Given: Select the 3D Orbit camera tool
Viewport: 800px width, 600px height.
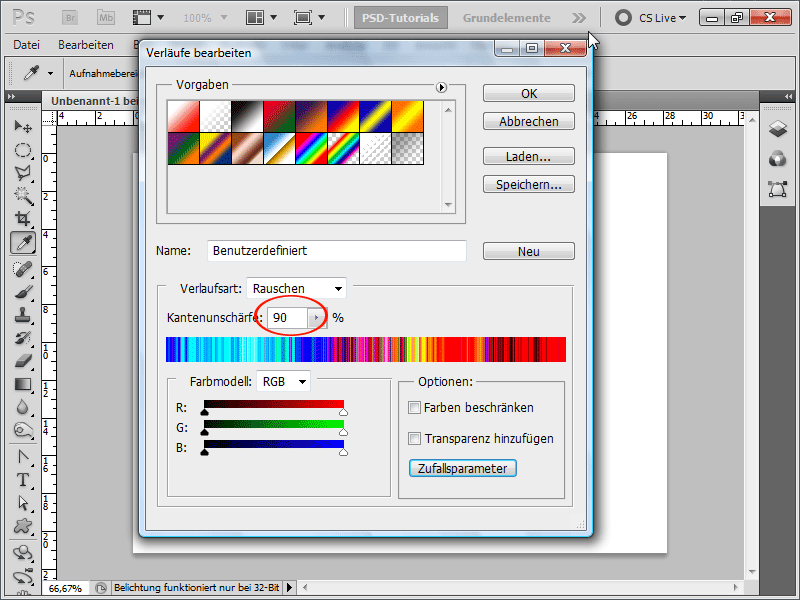Looking at the screenshot, I should [23, 577].
